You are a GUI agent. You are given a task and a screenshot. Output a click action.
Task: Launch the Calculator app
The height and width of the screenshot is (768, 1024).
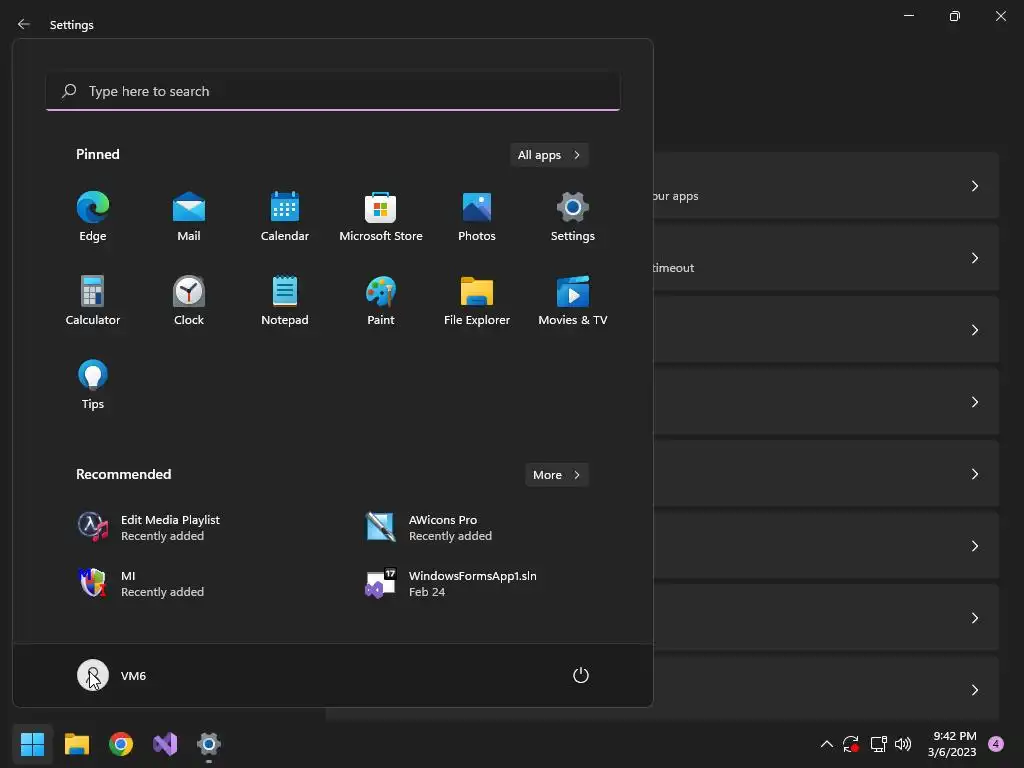click(x=93, y=301)
